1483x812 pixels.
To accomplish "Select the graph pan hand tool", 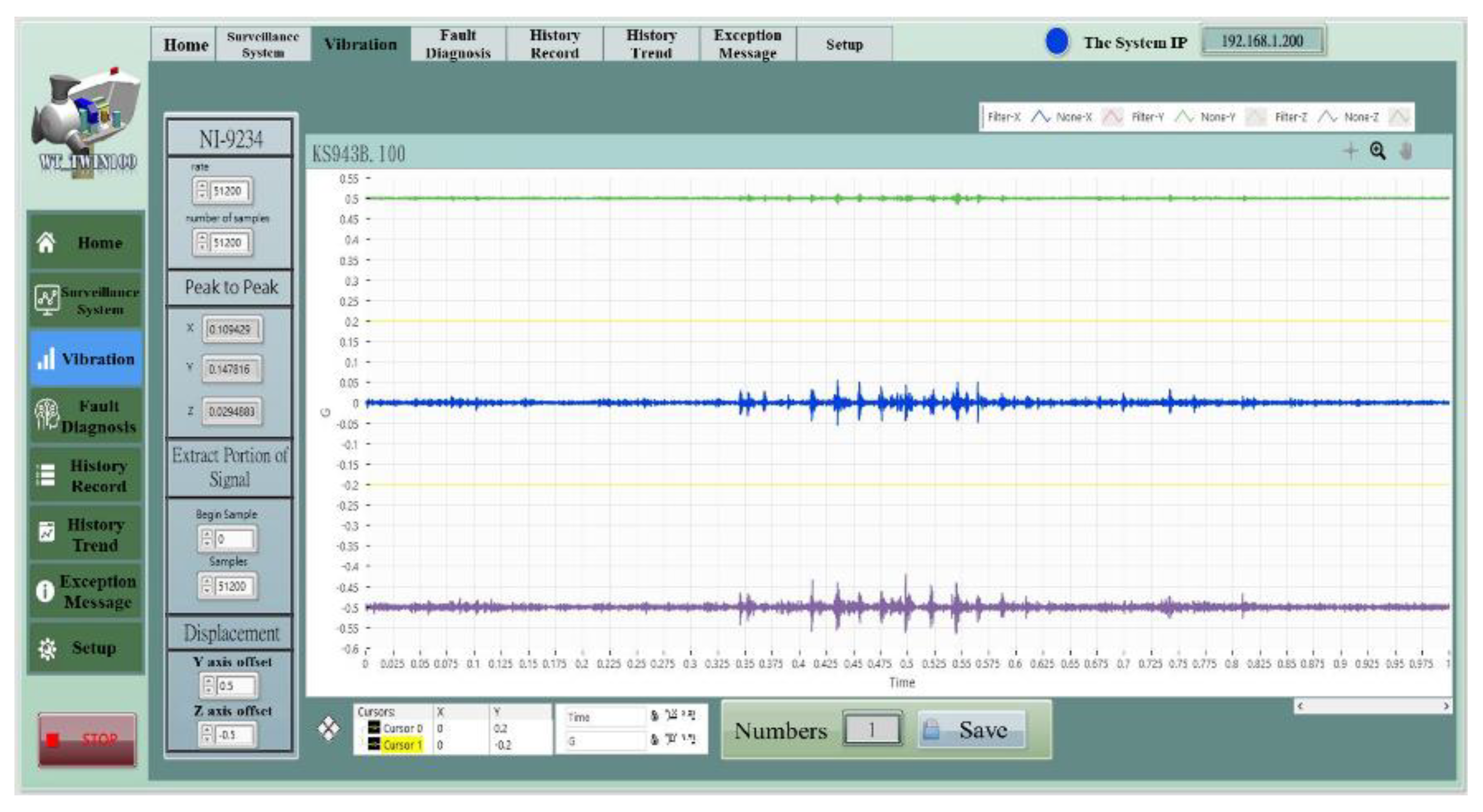I will coord(1405,151).
